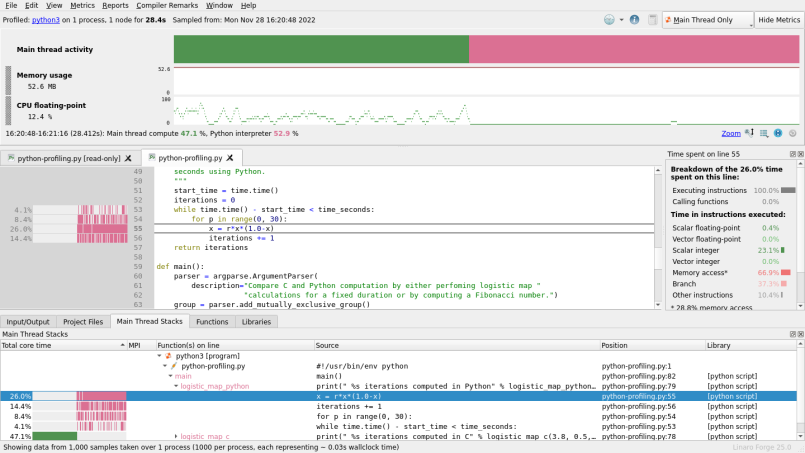Close the active python-profiling.py editor tab
Viewport: 805px width, 453px height.
229,158
